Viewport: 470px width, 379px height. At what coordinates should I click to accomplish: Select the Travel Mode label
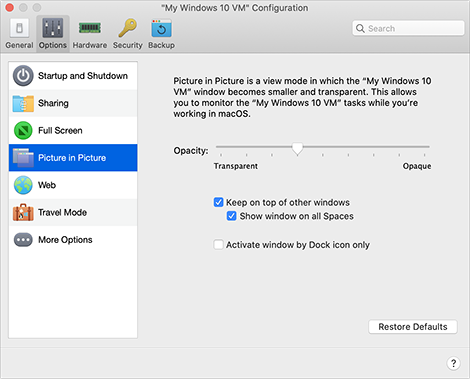point(63,212)
